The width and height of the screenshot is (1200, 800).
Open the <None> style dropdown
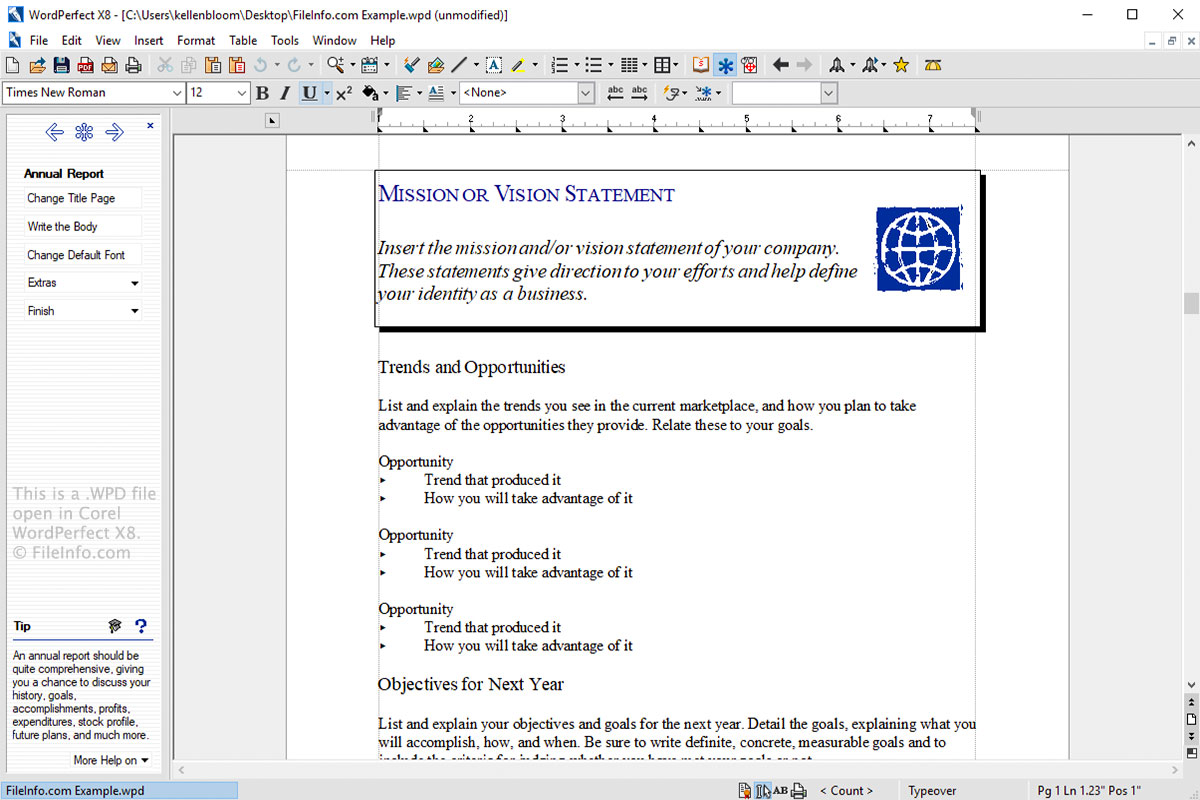tap(586, 93)
